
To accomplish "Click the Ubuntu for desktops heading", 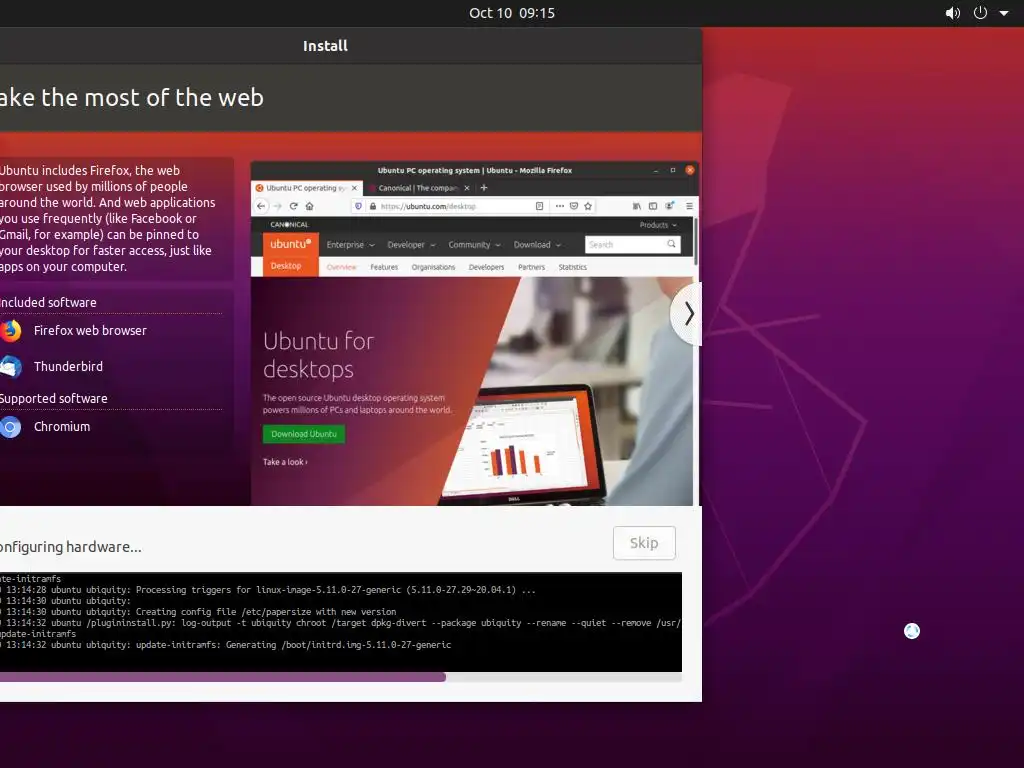I will coord(319,355).
